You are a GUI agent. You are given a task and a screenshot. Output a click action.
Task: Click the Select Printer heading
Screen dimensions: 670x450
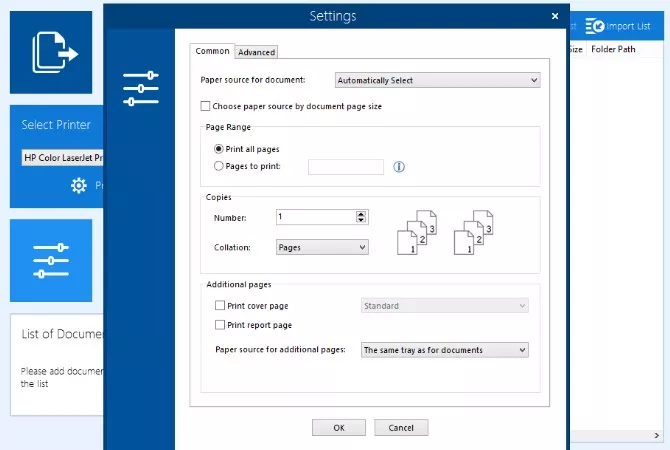coord(56,125)
